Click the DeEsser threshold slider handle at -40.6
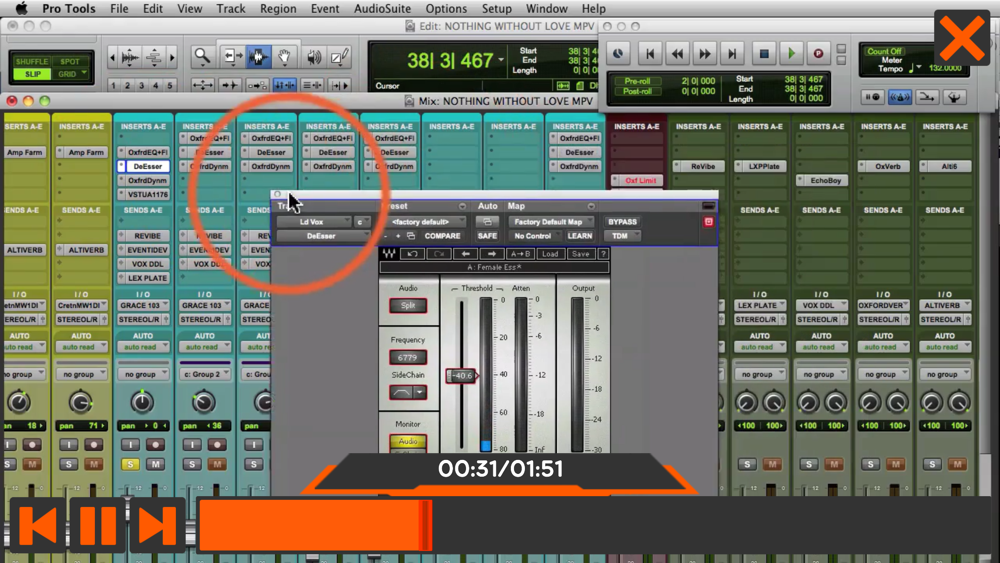This screenshot has width=1000, height=563. click(462, 376)
